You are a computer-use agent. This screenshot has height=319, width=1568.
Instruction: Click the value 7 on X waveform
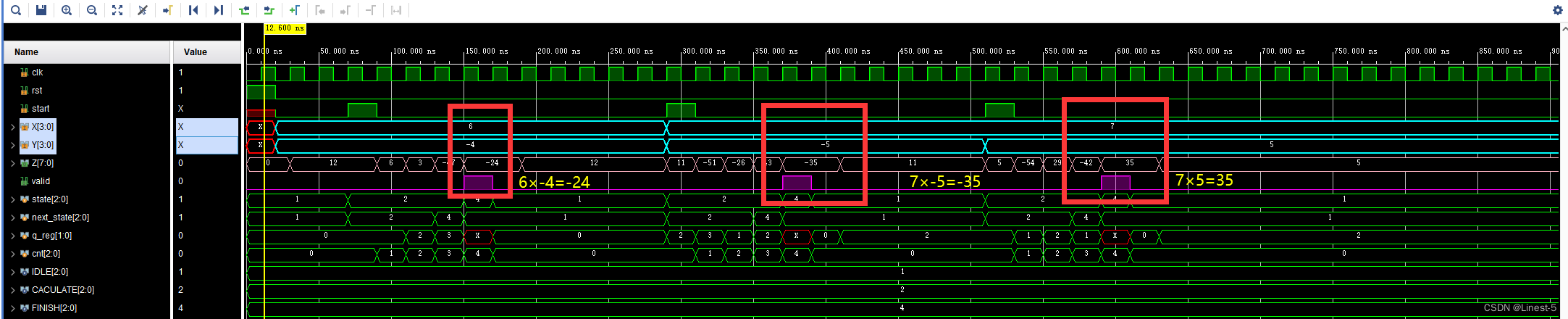tap(1112, 127)
